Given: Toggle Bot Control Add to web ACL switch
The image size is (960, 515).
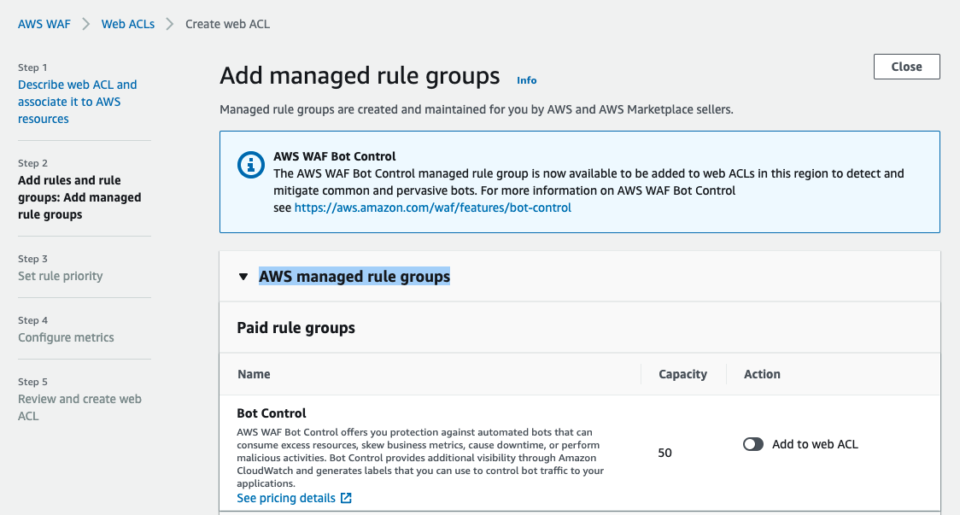Looking at the screenshot, I should coord(753,444).
